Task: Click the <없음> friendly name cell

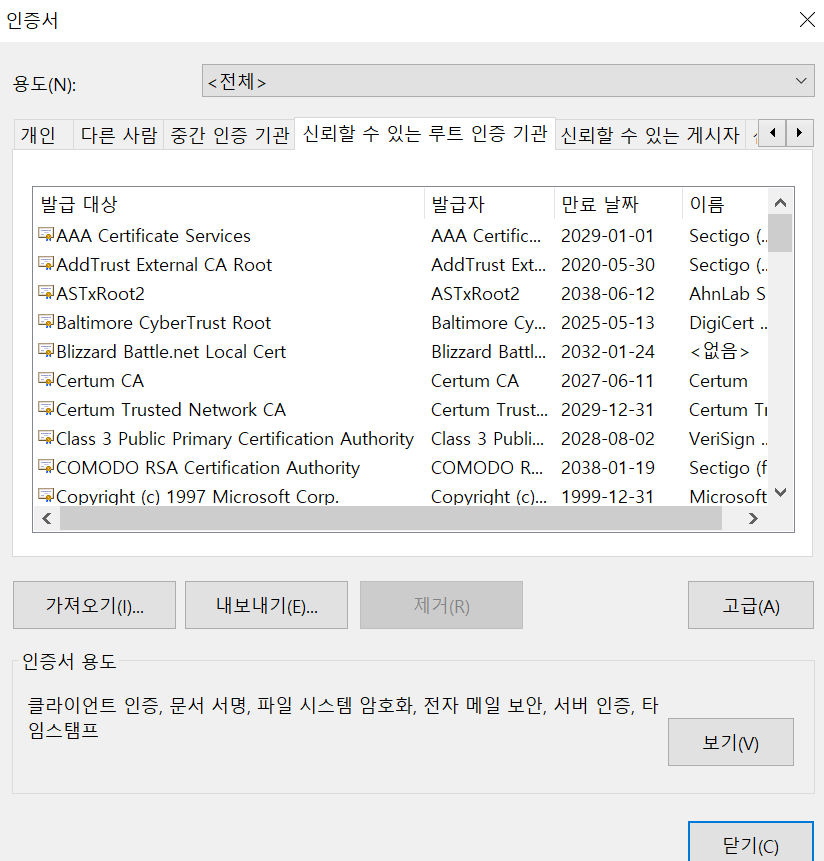Action: tap(719, 351)
